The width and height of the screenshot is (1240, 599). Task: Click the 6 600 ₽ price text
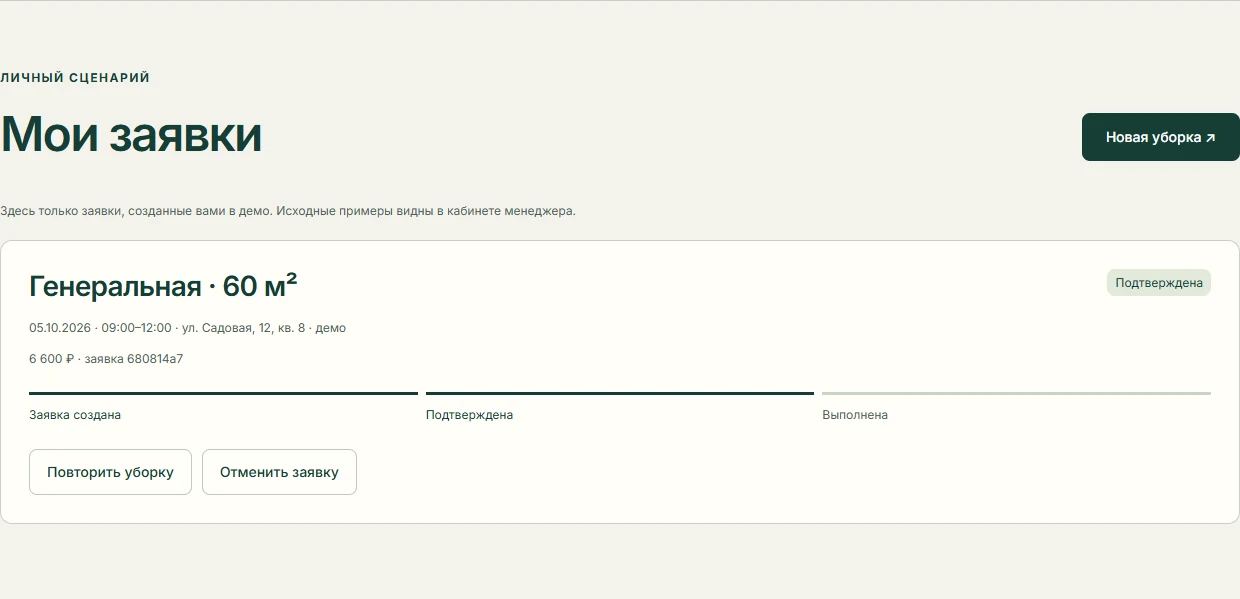tap(52, 358)
